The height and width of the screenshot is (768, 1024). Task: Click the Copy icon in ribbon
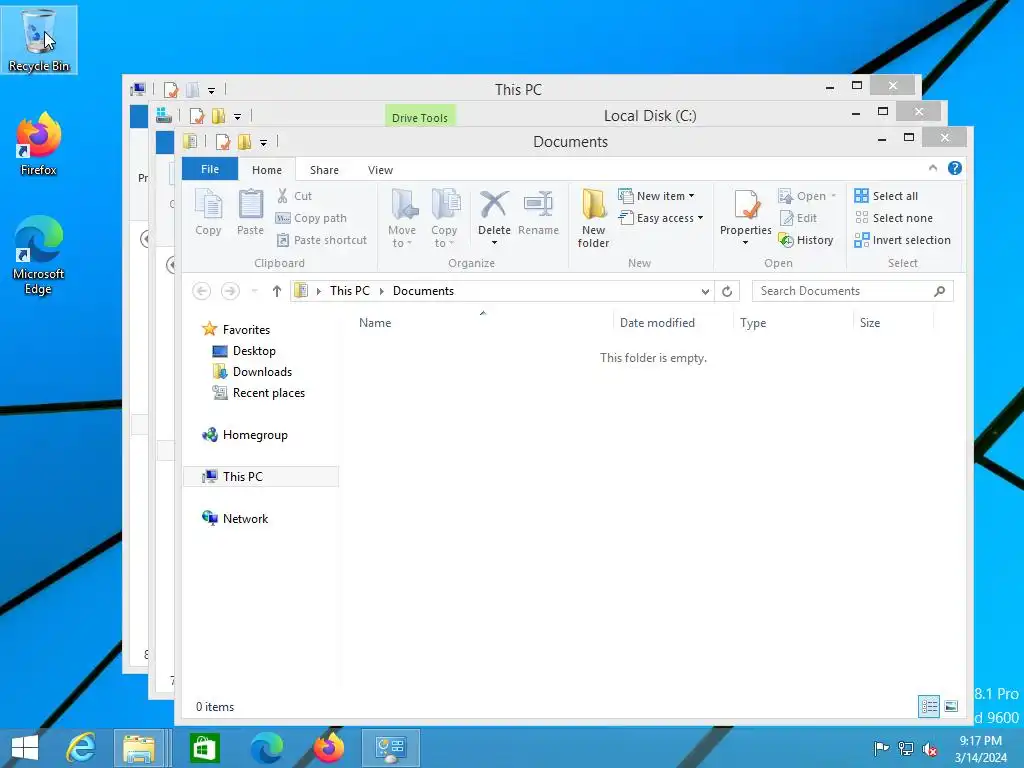point(208,212)
